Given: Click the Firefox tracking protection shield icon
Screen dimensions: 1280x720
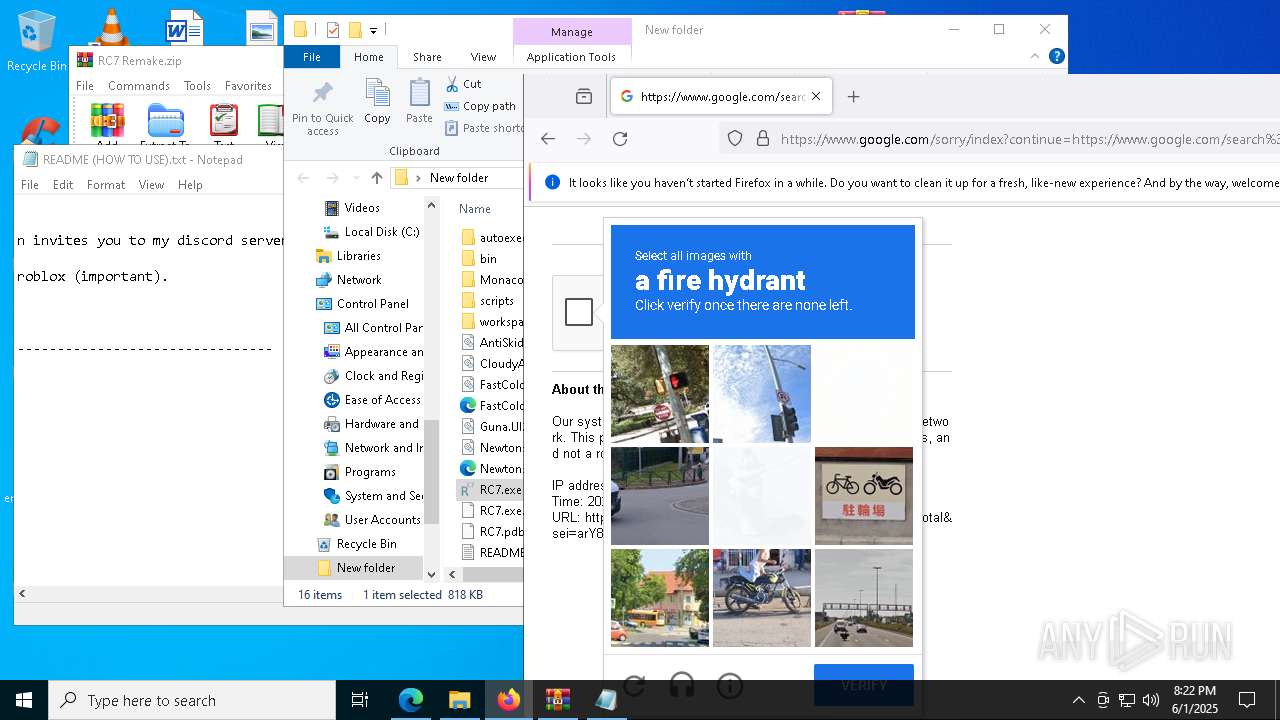Looking at the screenshot, I should (x=735, y=139).
